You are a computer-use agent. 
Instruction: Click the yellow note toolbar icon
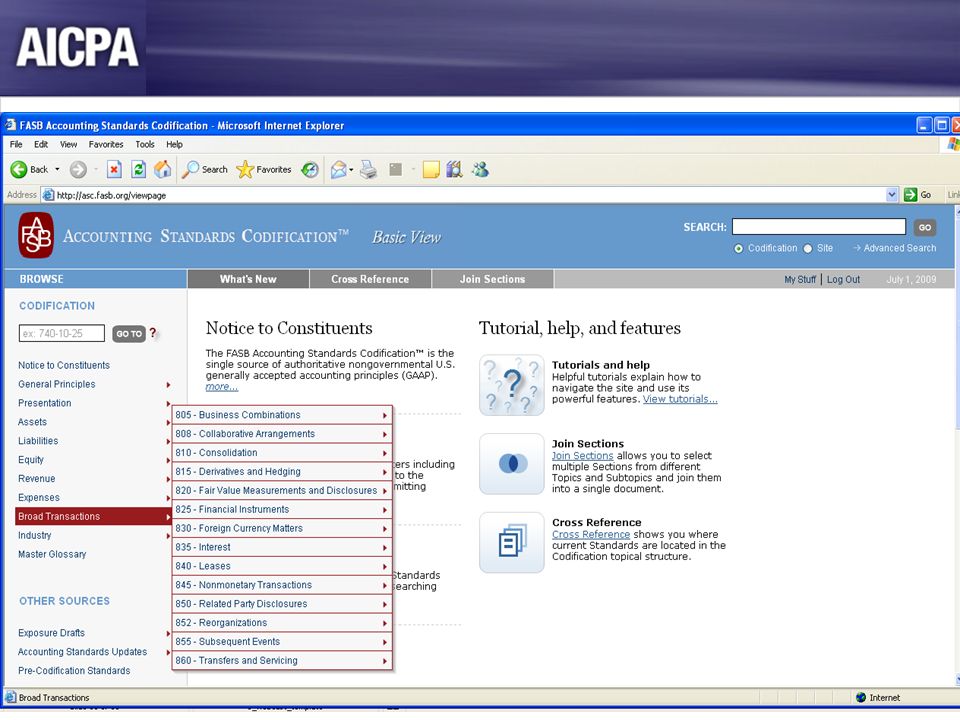[x=431, y=170]
